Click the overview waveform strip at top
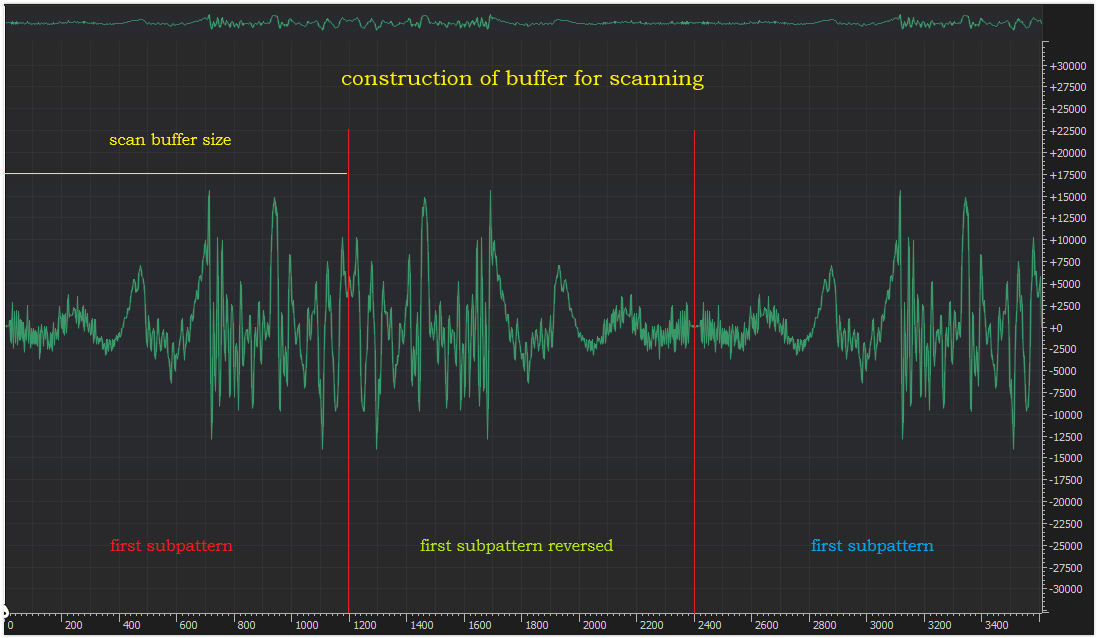Viewport: 1097px width, 638px height. click(520, 22)
